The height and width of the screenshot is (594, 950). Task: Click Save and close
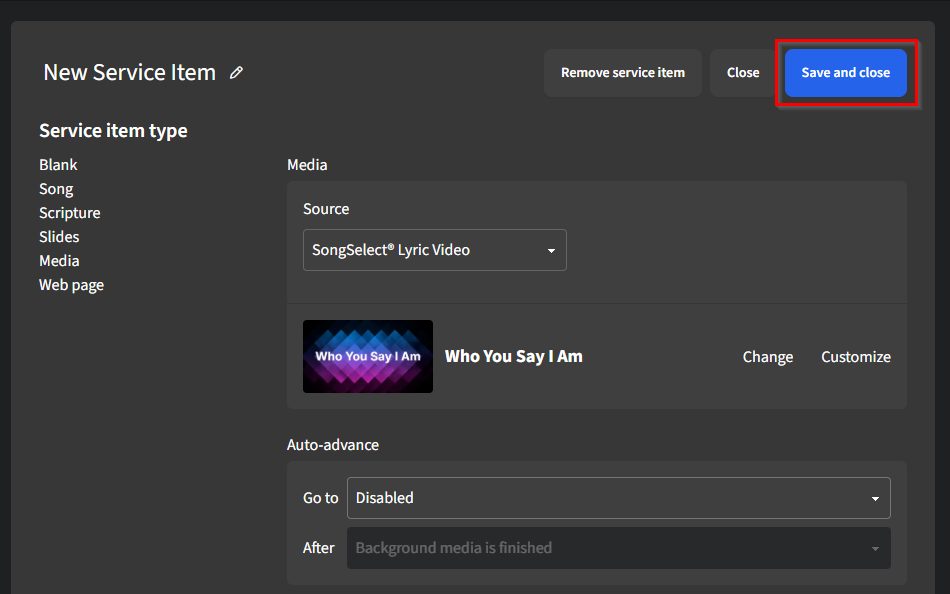click(x=846, y=73)
